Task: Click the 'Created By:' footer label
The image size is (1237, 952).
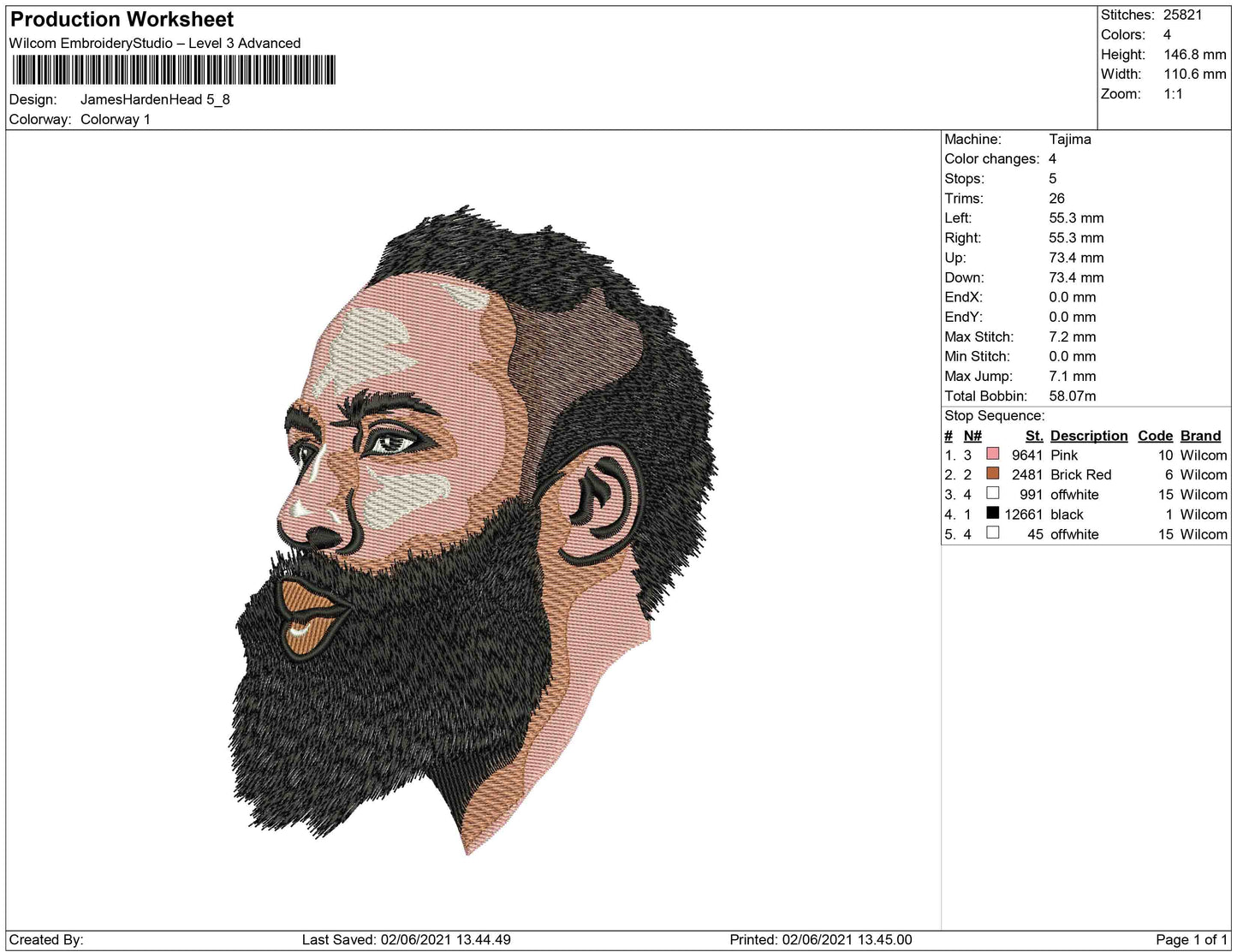Action: (46, 939)
